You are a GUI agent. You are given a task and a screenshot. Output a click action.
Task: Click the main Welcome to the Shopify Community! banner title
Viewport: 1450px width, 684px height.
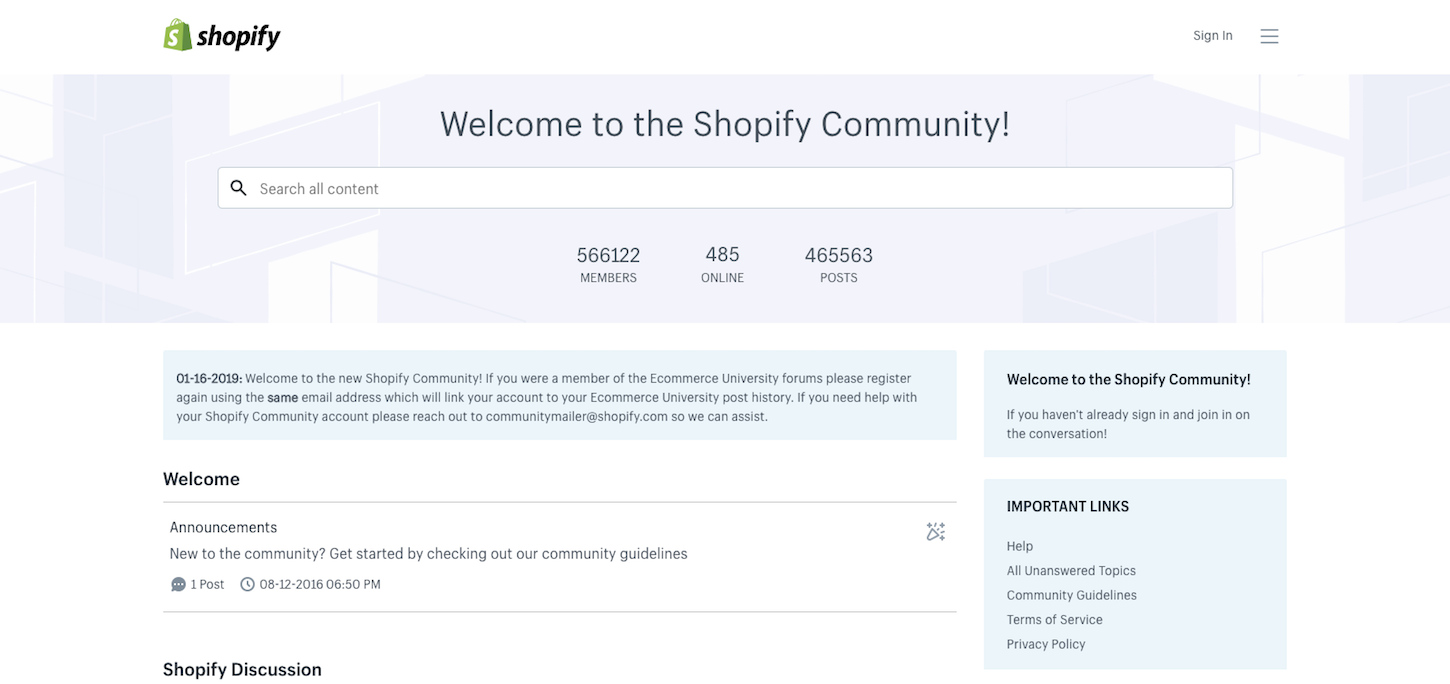(725, 124)
